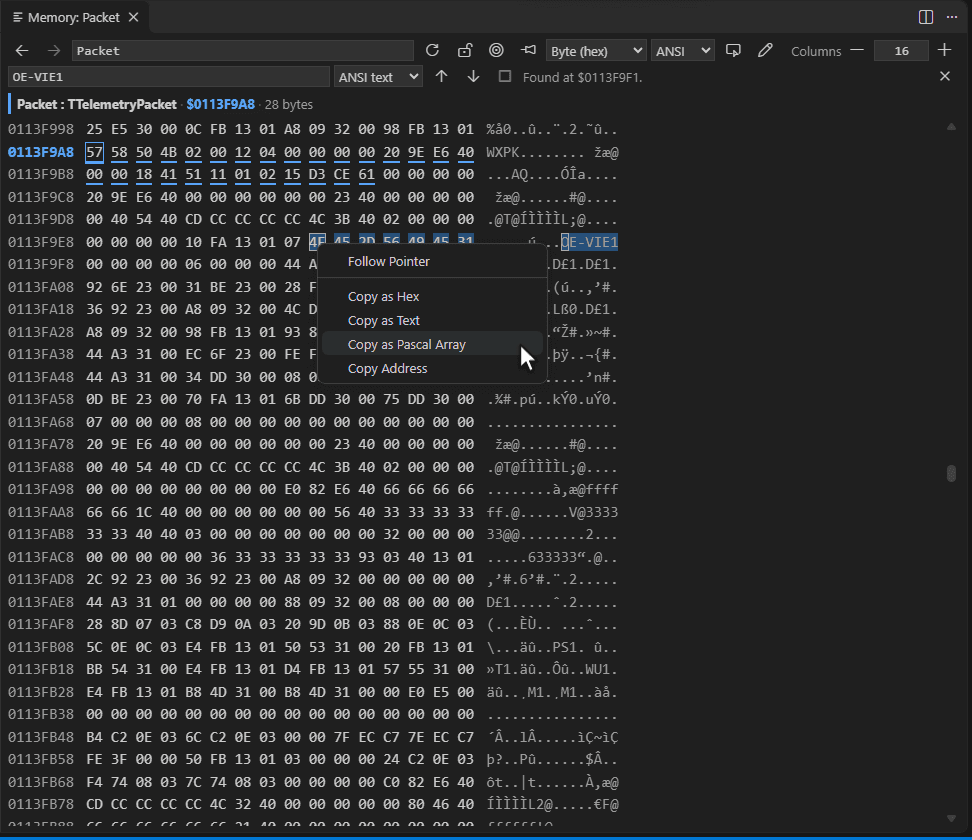972x840 pixels.
Task: Find previous match with up arrow
Action: (441, 76)
